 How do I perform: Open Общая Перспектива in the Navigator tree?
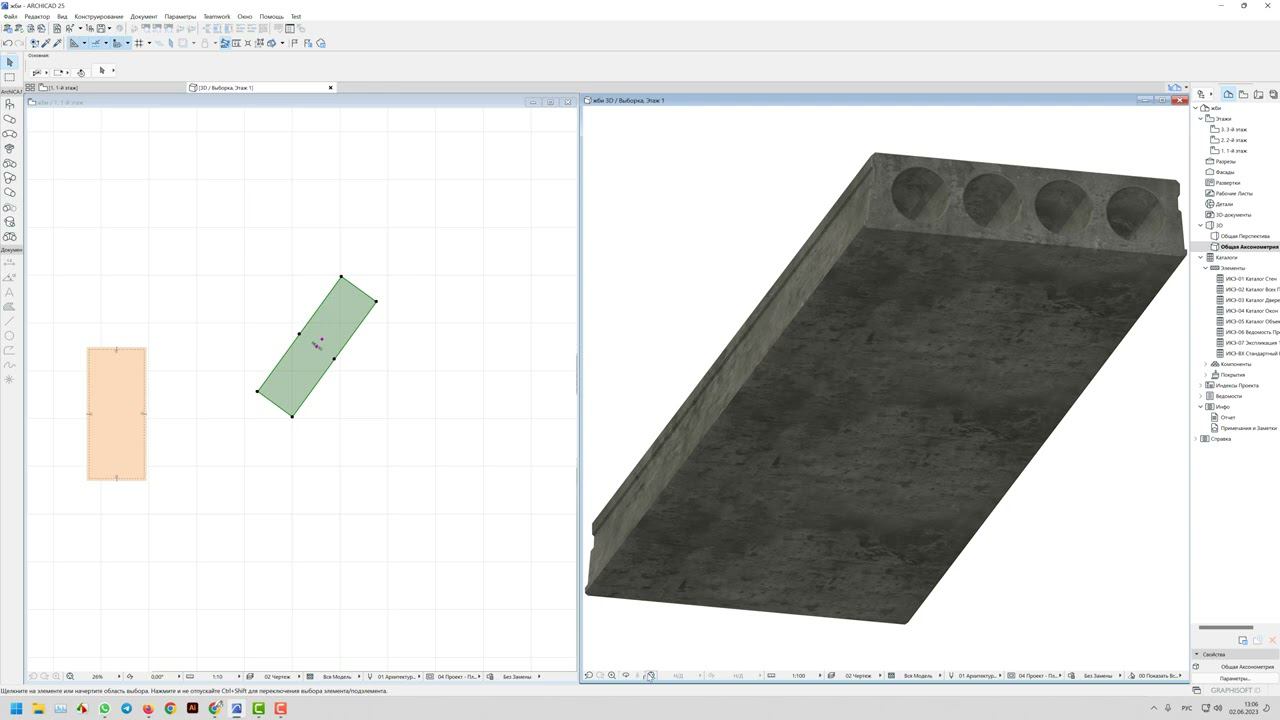(1245, 236)
